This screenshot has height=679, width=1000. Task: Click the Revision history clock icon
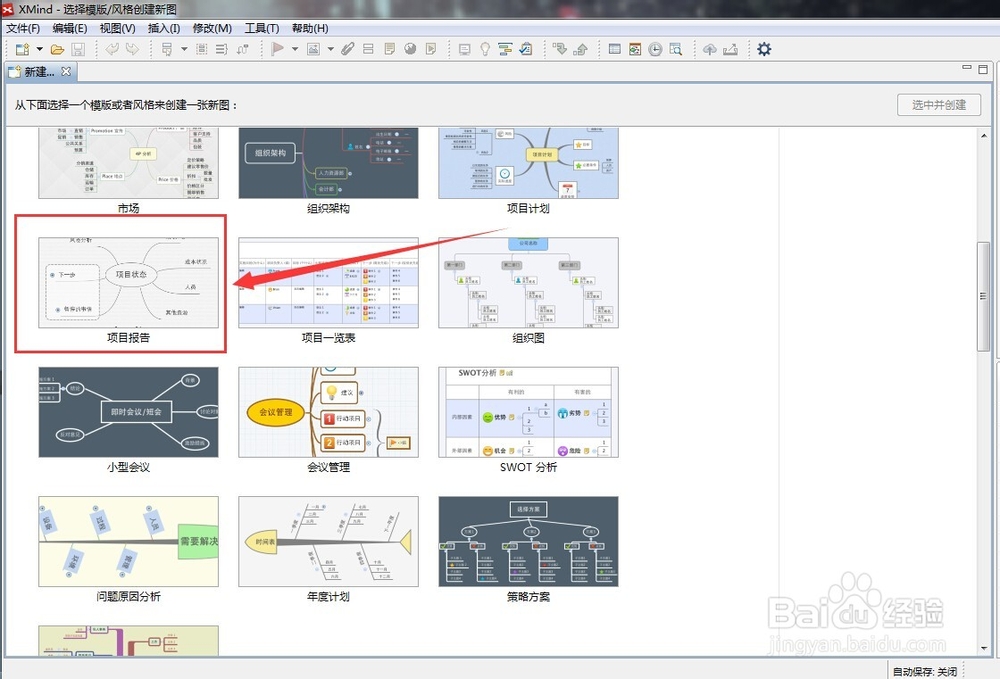pyautogui.click(x=655, y=49)
